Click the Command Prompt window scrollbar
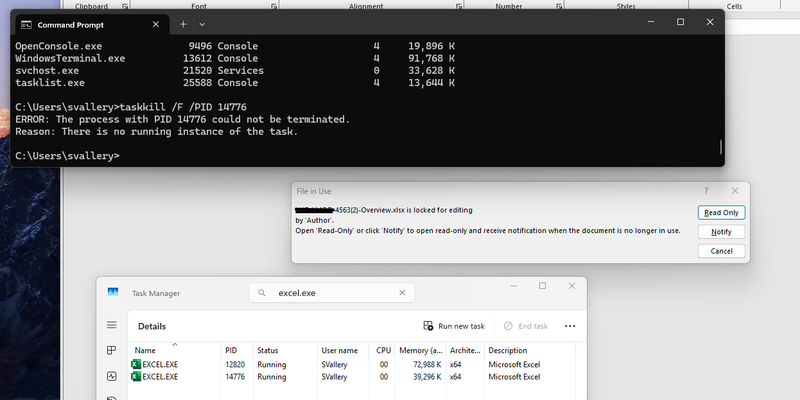The image size is (800, 400). tap(720, 147)
